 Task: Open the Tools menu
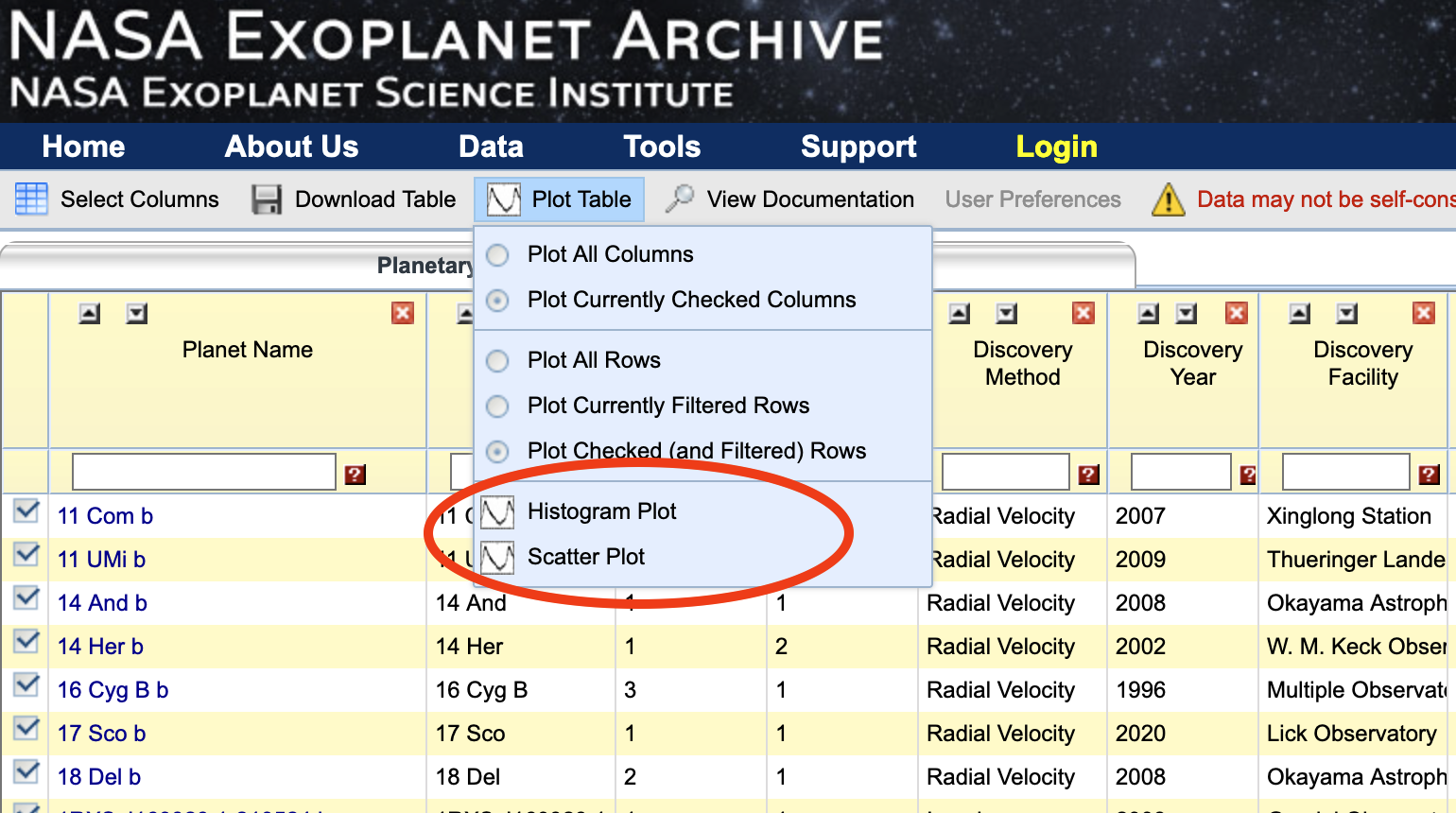[x=662, y=147]
